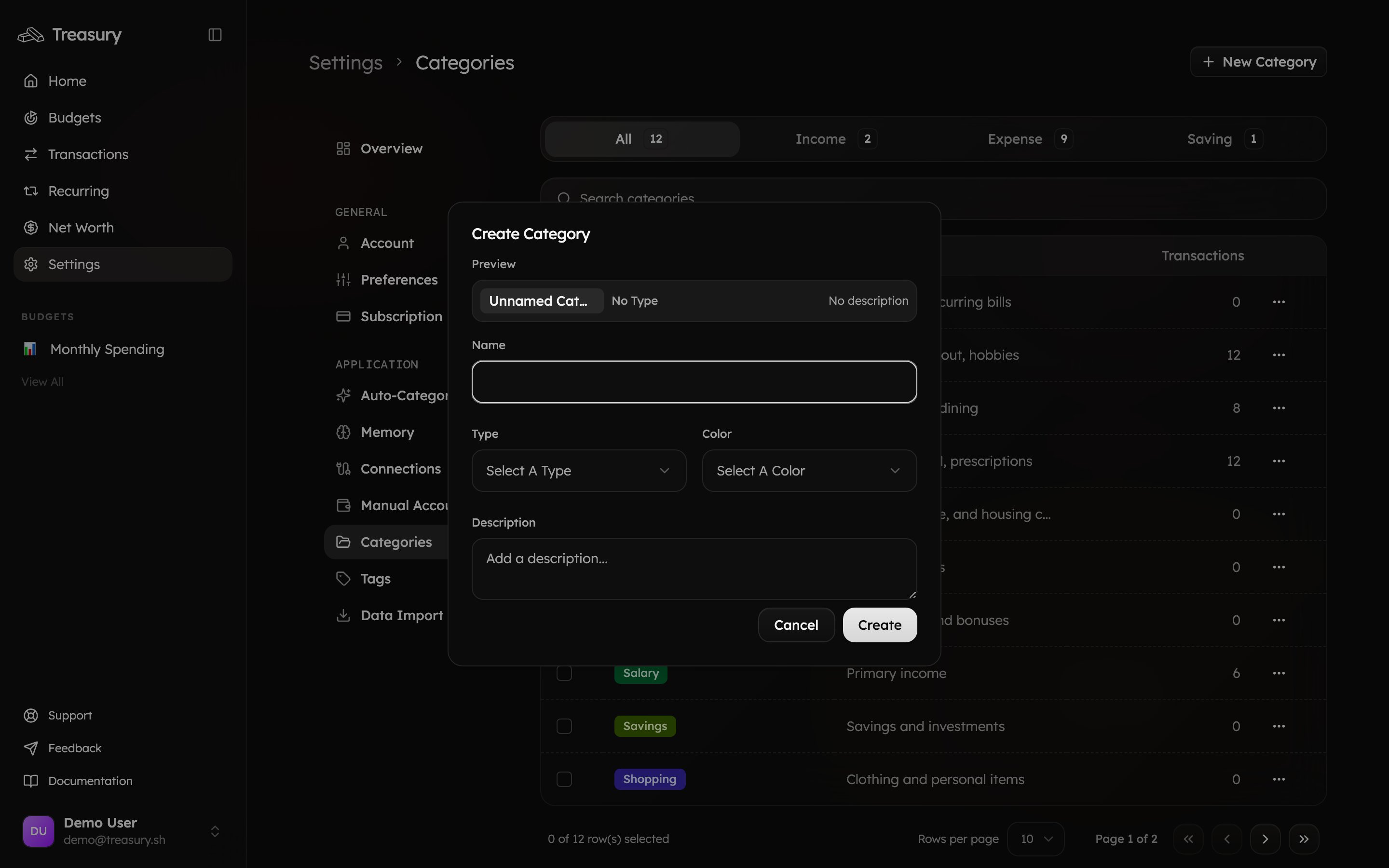Click the Manual Accounts wallet icon
Screen dimensions: 1389x868
(x=343, y=506)
